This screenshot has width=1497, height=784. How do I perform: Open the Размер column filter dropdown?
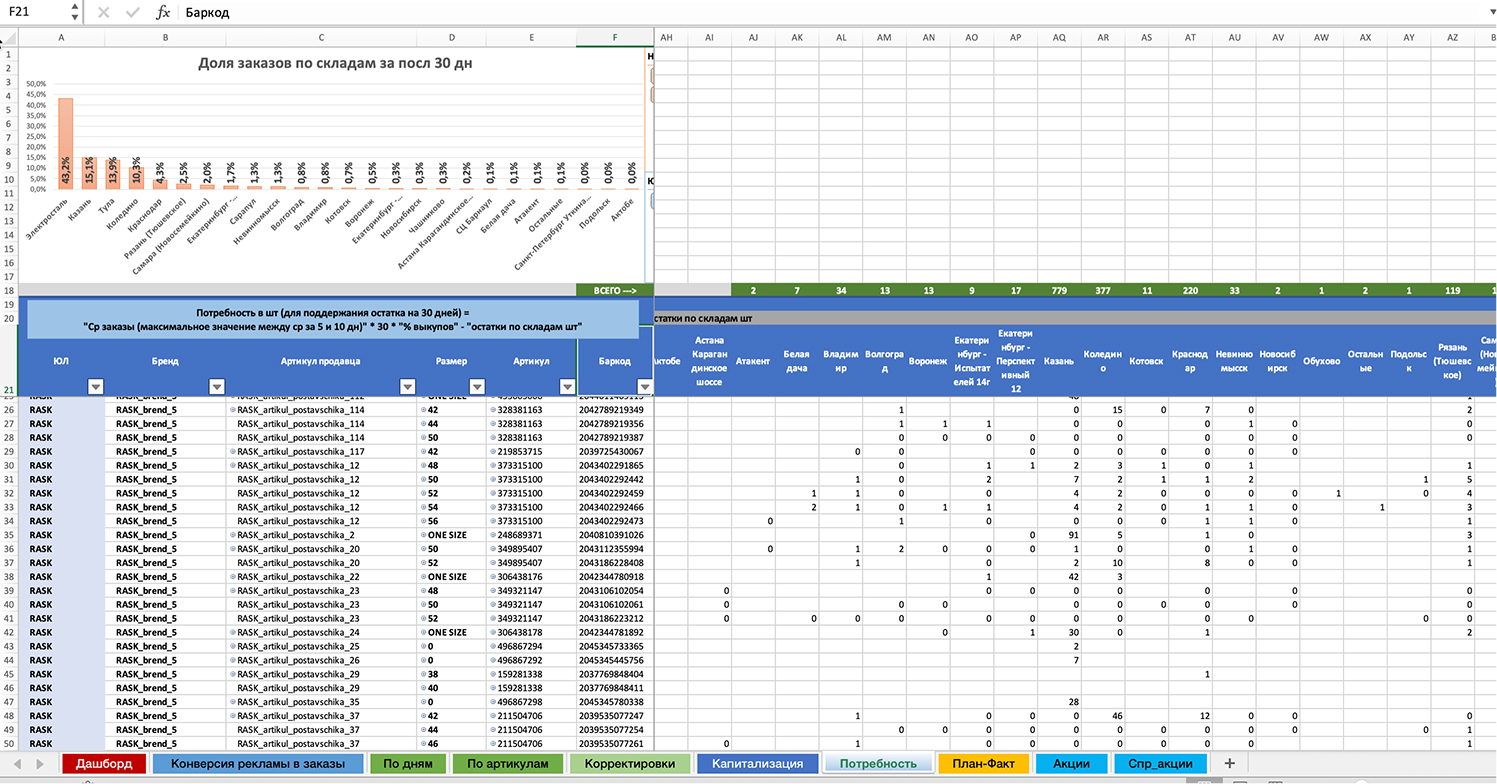tap(476, 387)
